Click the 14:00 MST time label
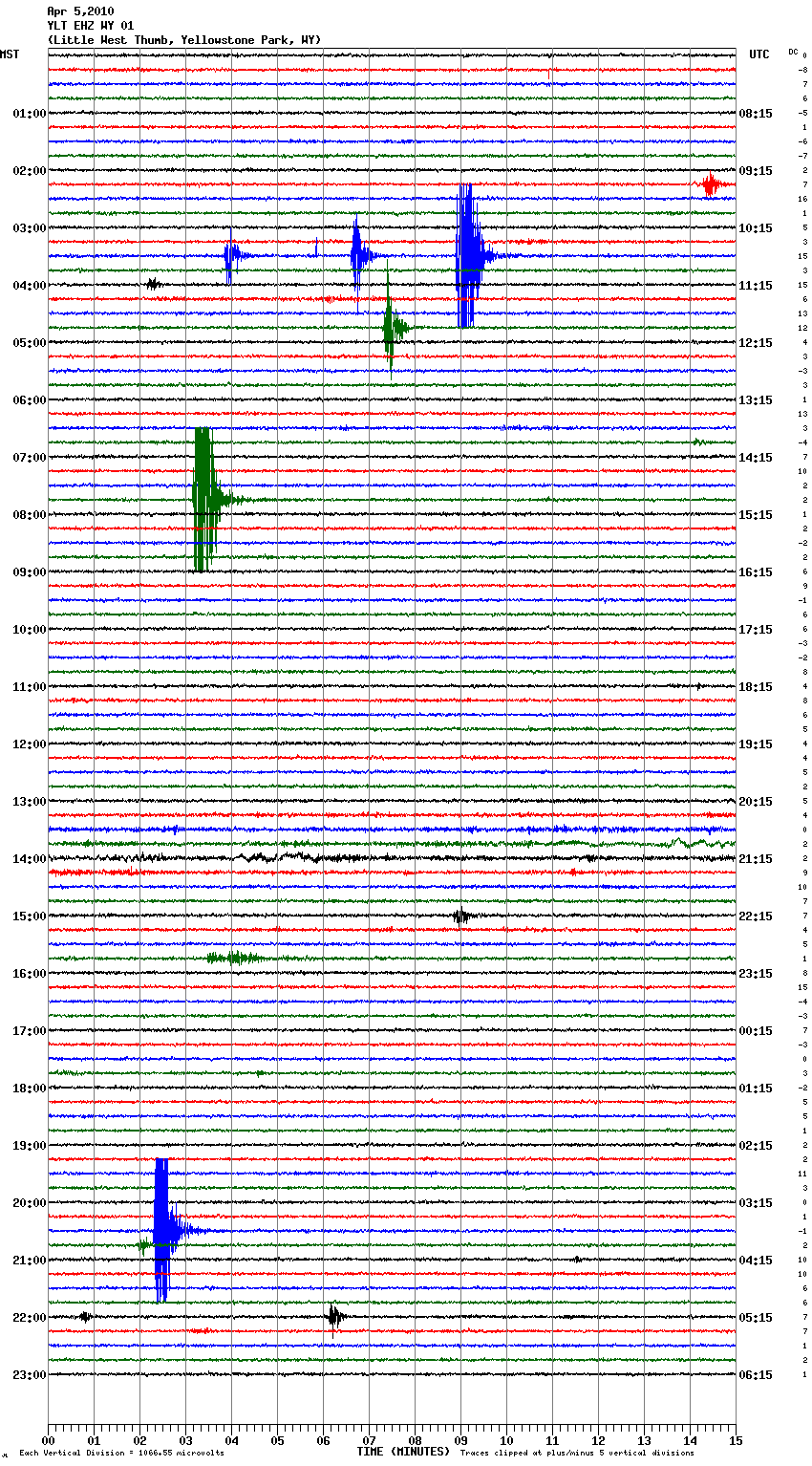Image resolution: width=812 pixels, height=1466 pixels. point(30,859)
